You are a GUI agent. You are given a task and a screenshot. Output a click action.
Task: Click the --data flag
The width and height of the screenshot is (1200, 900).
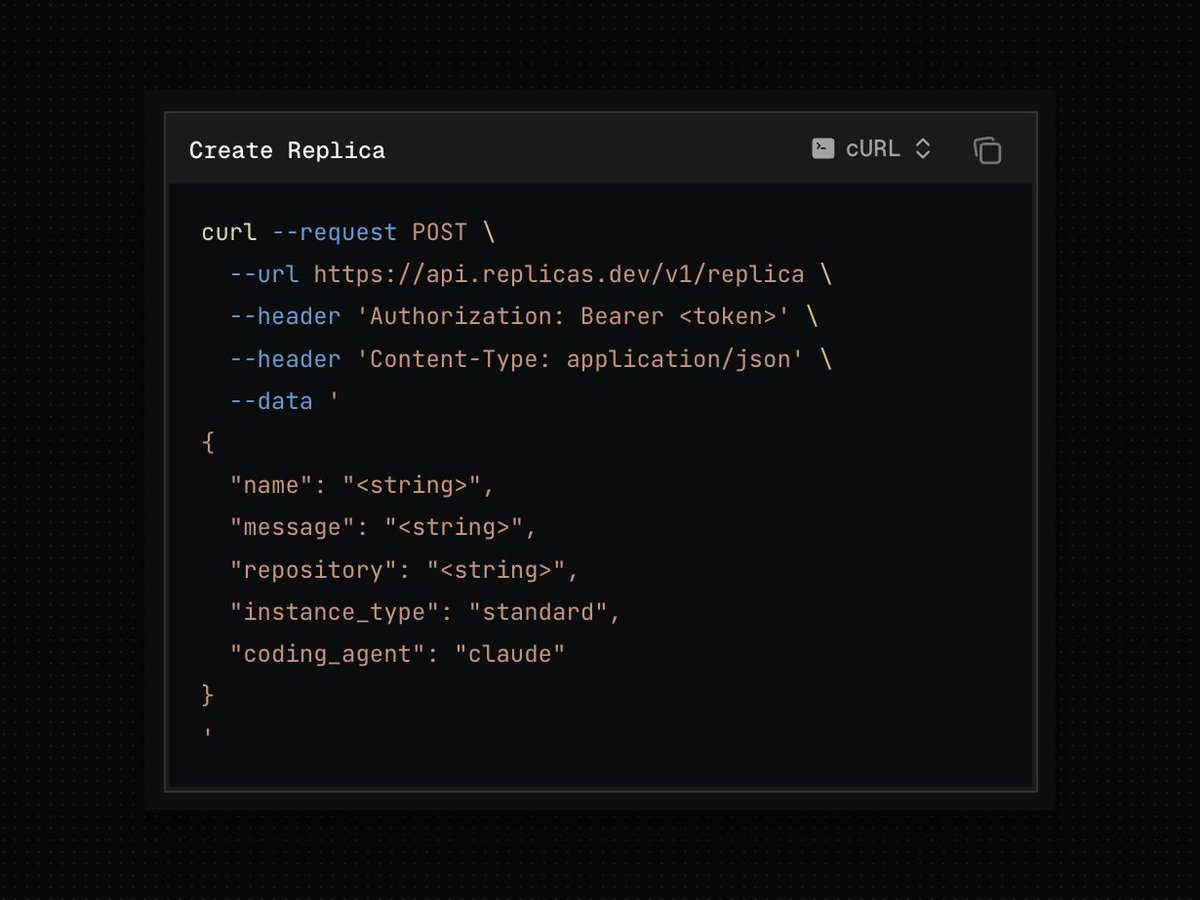(272, 401)
